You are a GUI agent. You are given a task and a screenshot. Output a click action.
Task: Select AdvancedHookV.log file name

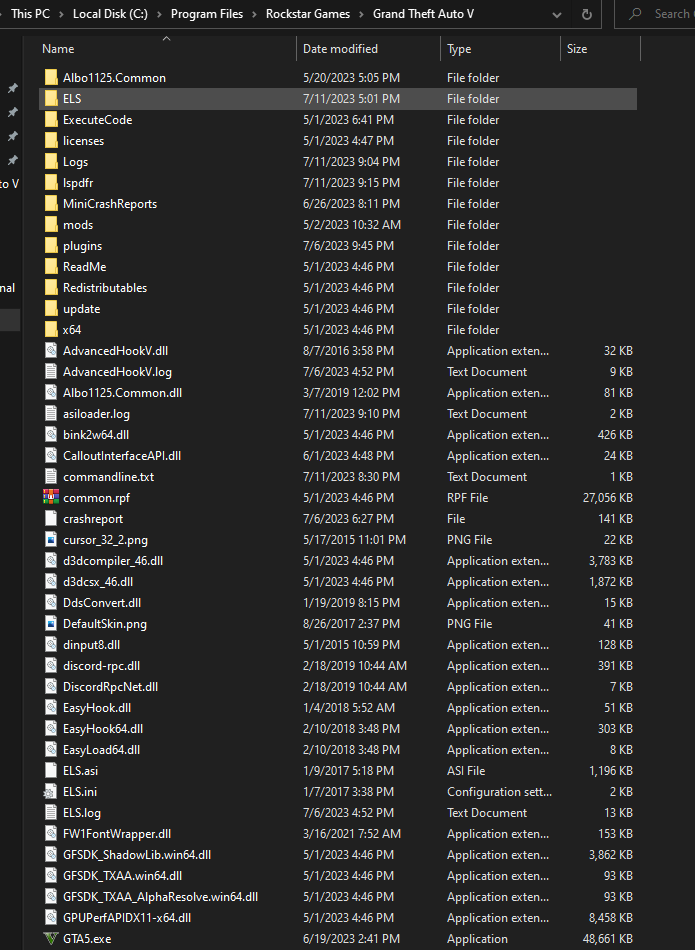coord(118,372)
